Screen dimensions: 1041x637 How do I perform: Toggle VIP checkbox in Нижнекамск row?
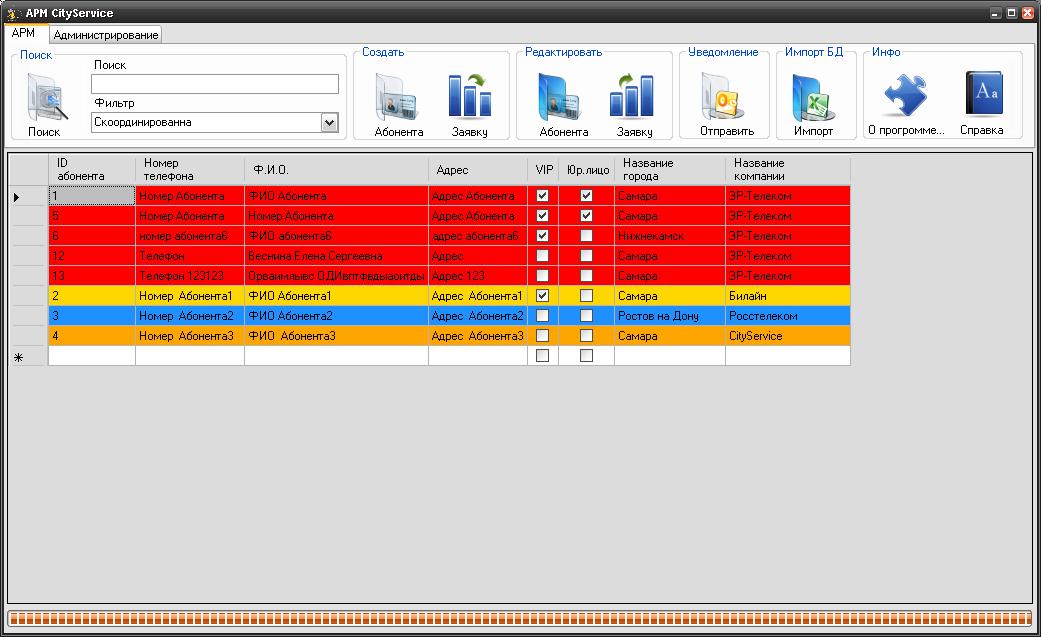click(542, 235)
